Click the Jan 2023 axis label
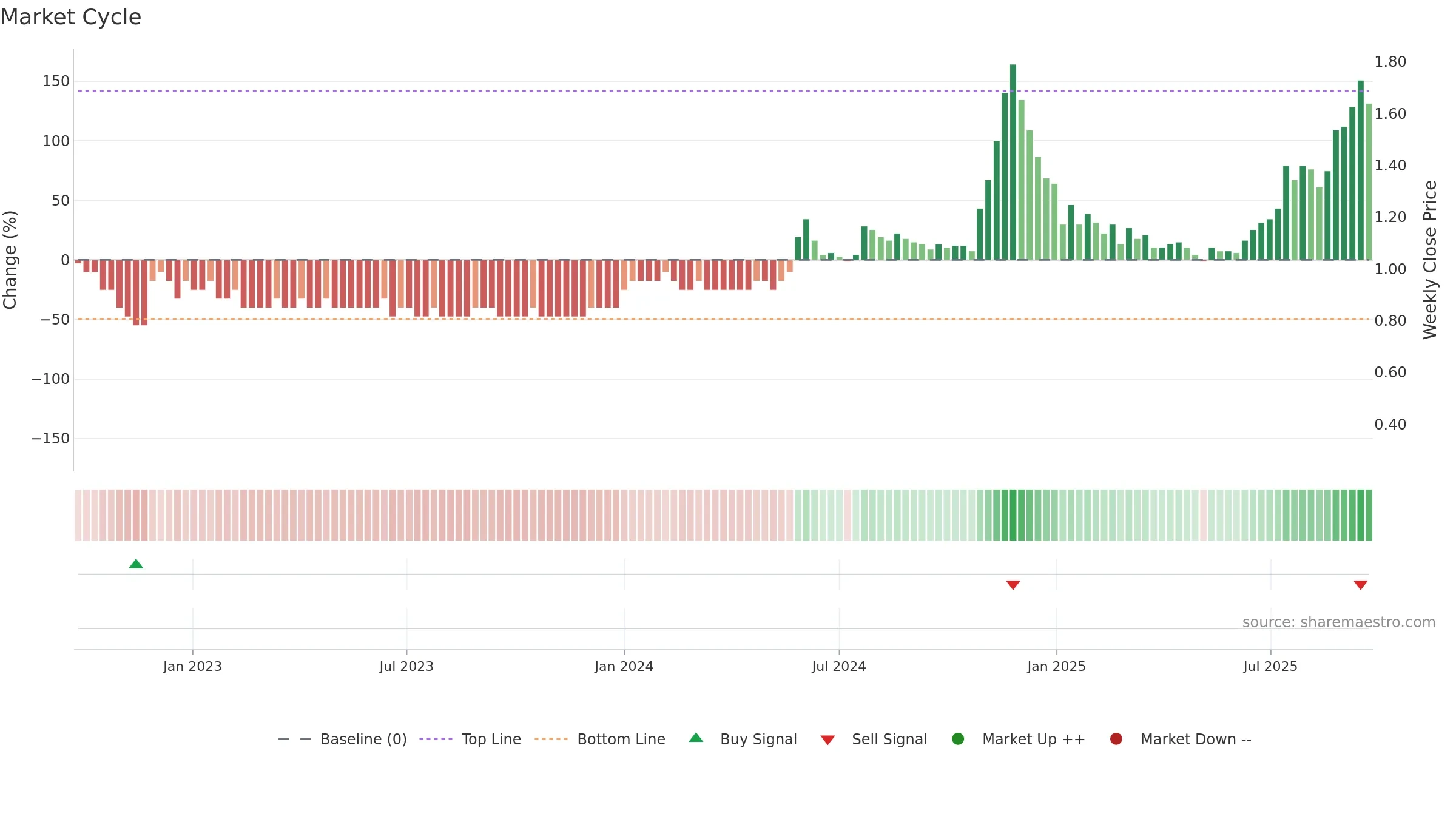Viewport: 1456px width, 819px height. click(192, 667)
